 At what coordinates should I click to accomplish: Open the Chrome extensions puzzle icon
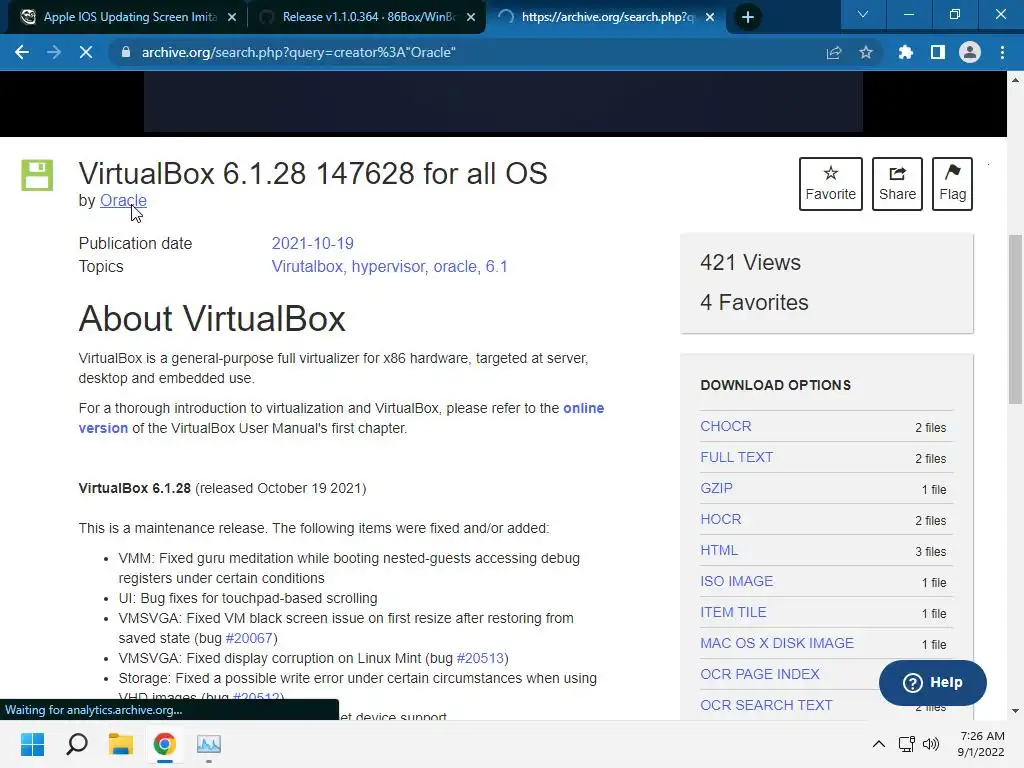[906, 52]
